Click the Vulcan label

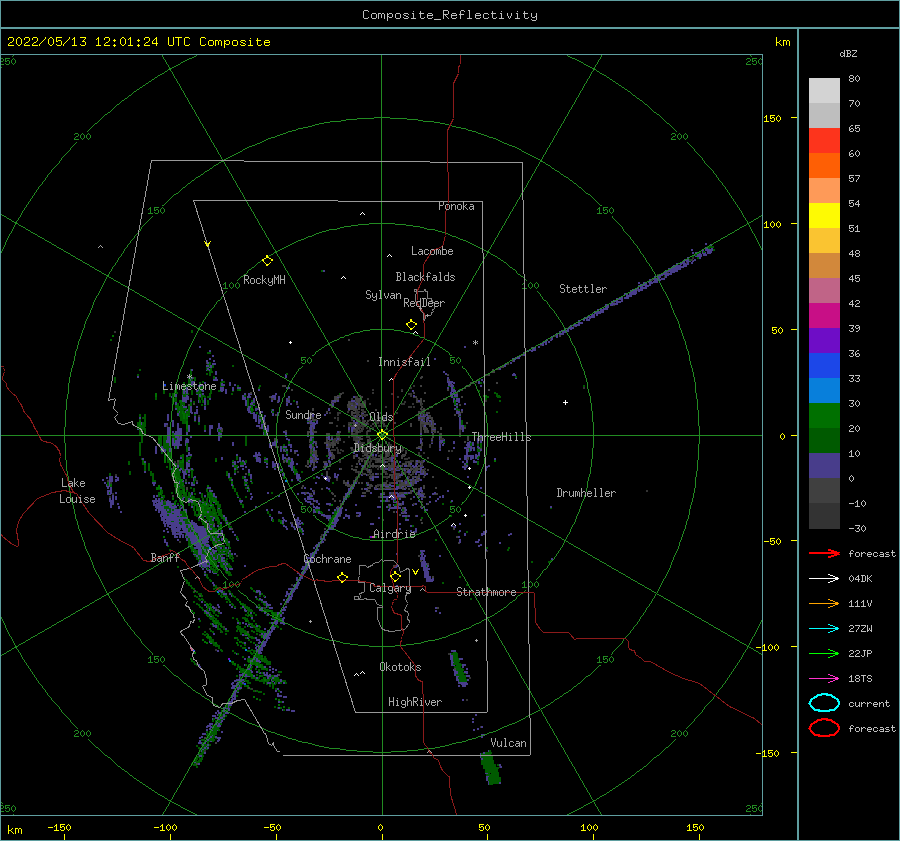[508, 743]
